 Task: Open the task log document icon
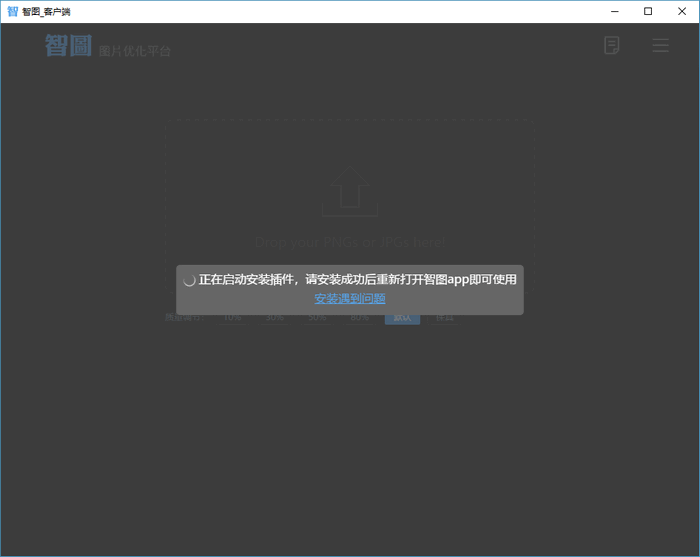612,46
